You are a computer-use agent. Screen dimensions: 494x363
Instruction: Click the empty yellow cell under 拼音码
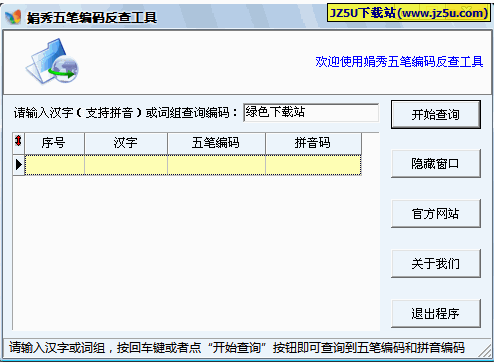(313, 165)
